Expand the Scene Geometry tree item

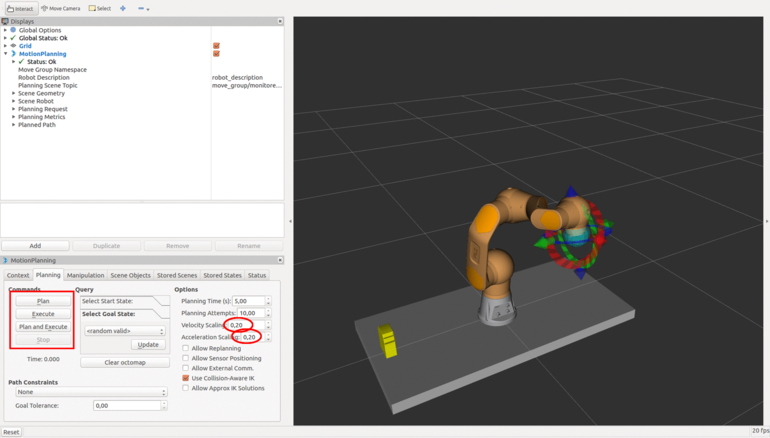[14, 93]
